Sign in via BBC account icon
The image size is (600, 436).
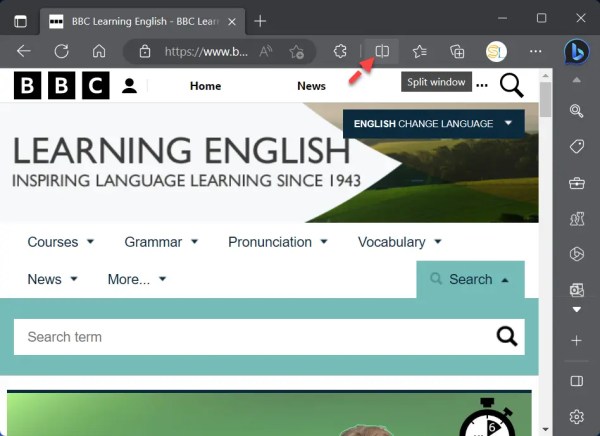click(x=129, y=86)
